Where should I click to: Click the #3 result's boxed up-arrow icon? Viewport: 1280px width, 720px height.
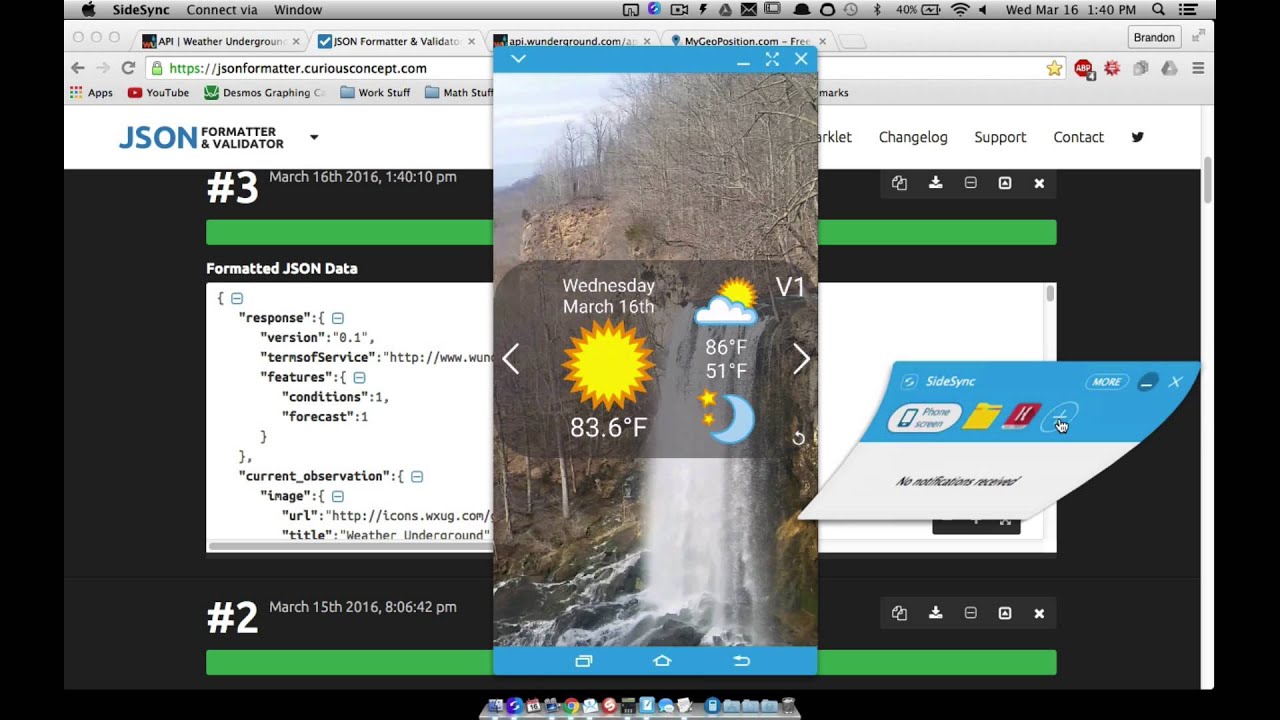point(1005,183)
